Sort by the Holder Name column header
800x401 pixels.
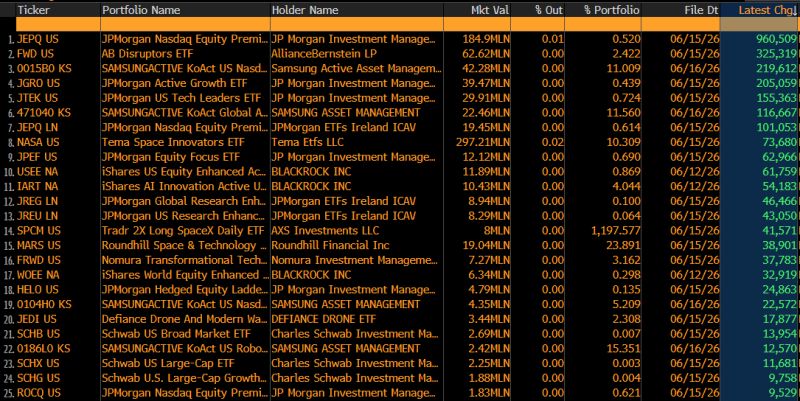tap(357, 10)
